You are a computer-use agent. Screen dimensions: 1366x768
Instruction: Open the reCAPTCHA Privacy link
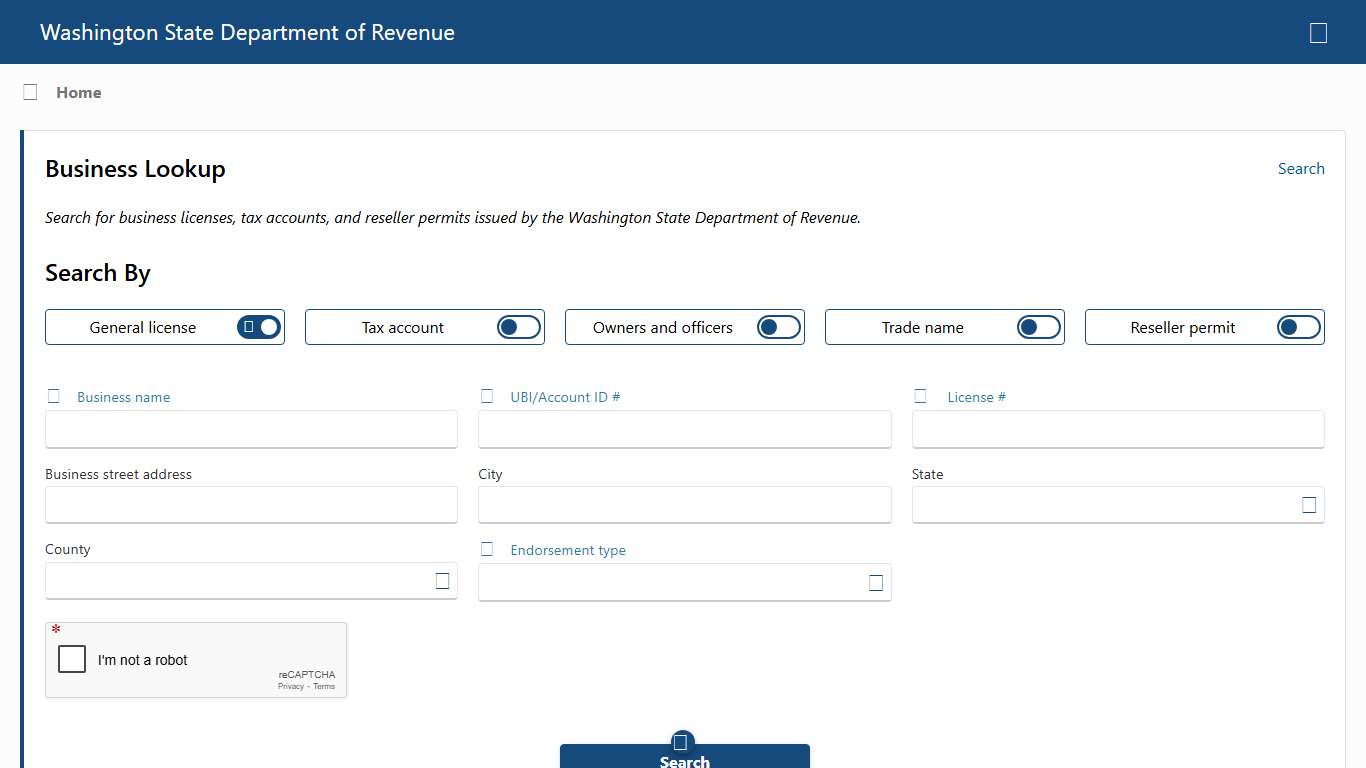(x=291, y=686)
